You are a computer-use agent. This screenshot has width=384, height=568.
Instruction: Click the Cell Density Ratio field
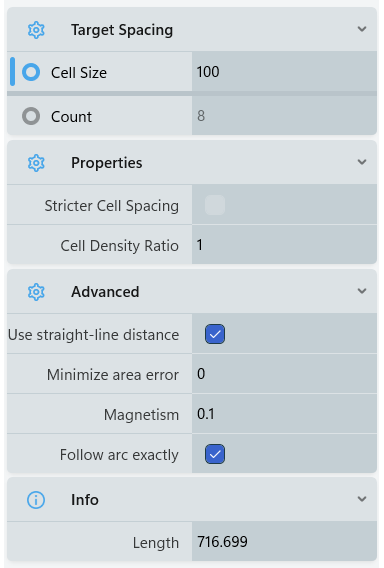pyautogui.click(x=284, y=245)
